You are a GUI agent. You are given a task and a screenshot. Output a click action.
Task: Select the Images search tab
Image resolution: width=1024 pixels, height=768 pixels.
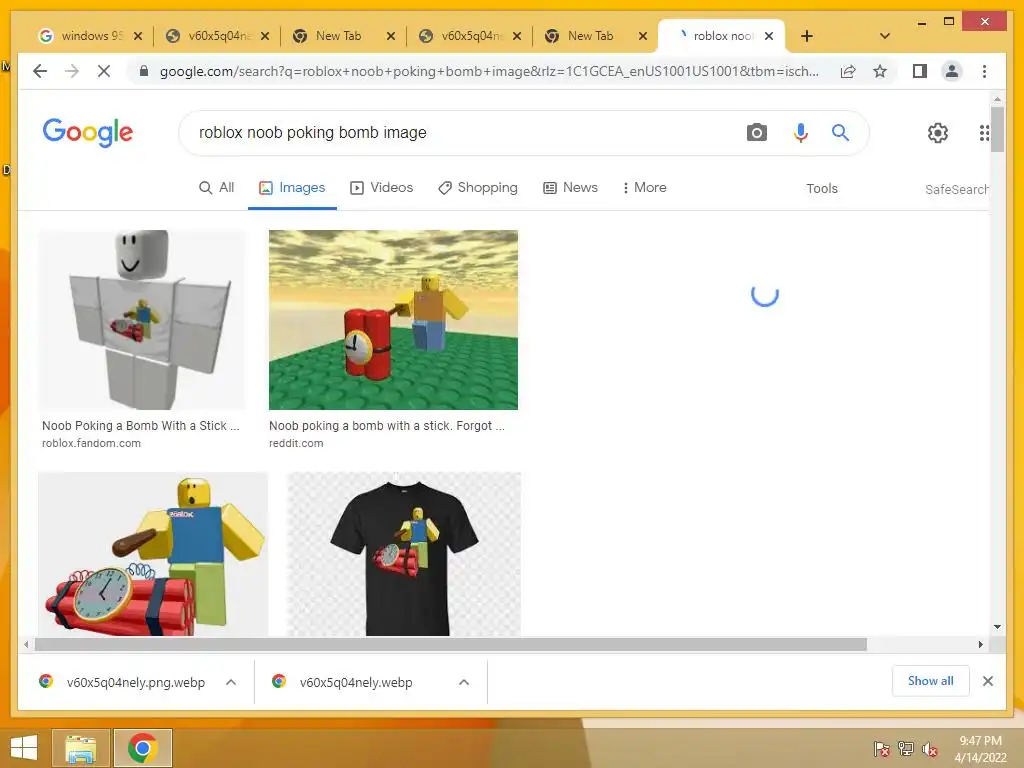[292, 187]
